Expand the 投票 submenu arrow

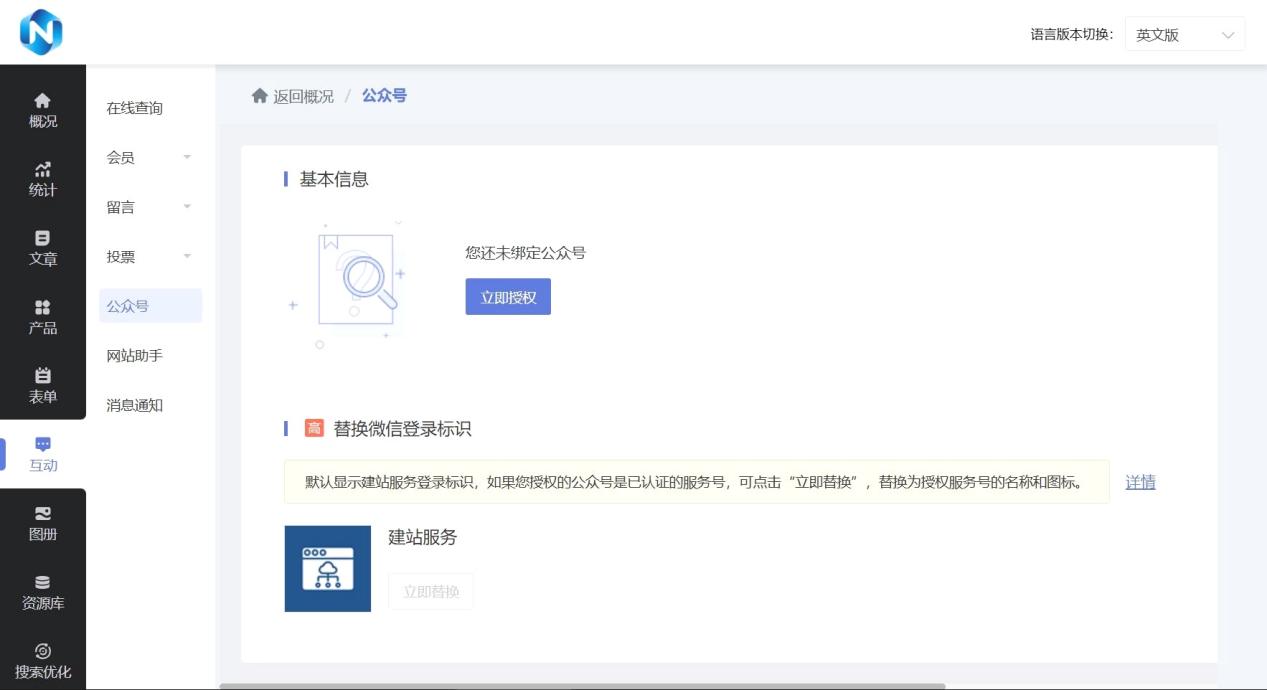coord(187,257)
